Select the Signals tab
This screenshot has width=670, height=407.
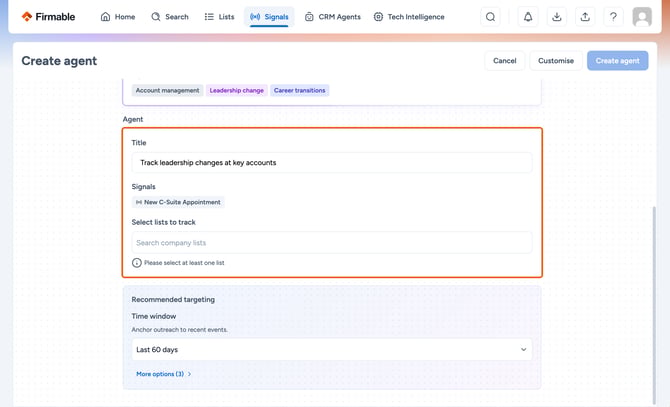tap(269, 17)
